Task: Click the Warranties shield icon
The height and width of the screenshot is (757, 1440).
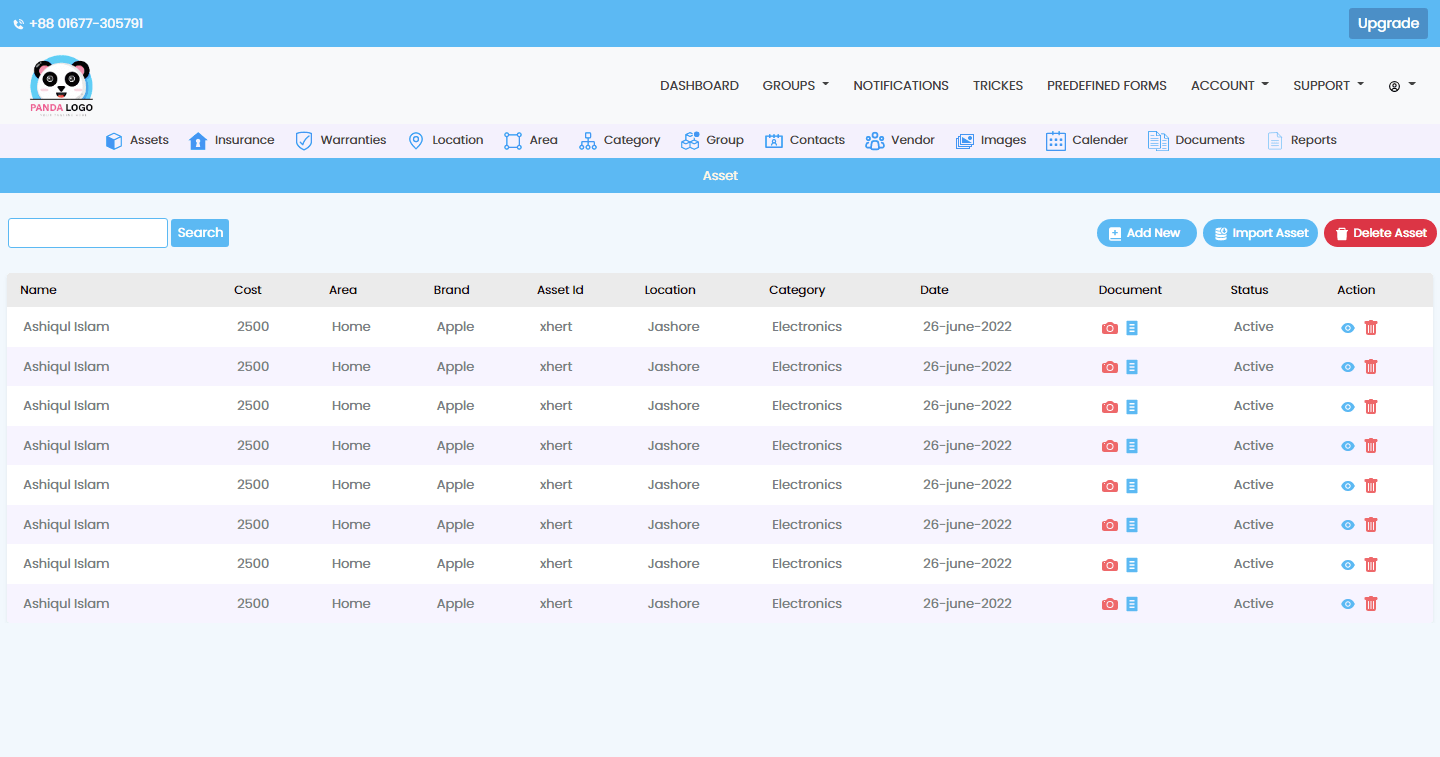Action: click(x=304, y=141)
